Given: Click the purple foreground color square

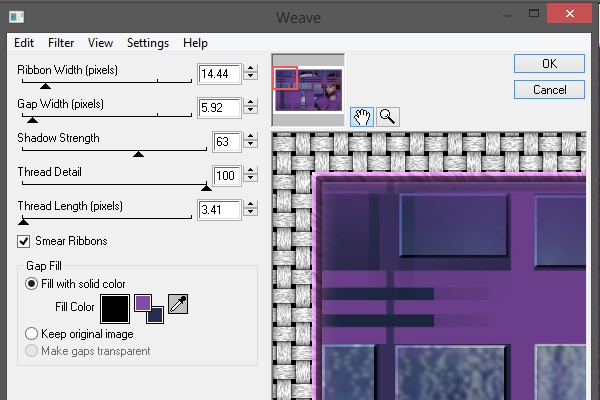Looking at the screenshot, I should point(143,302).
